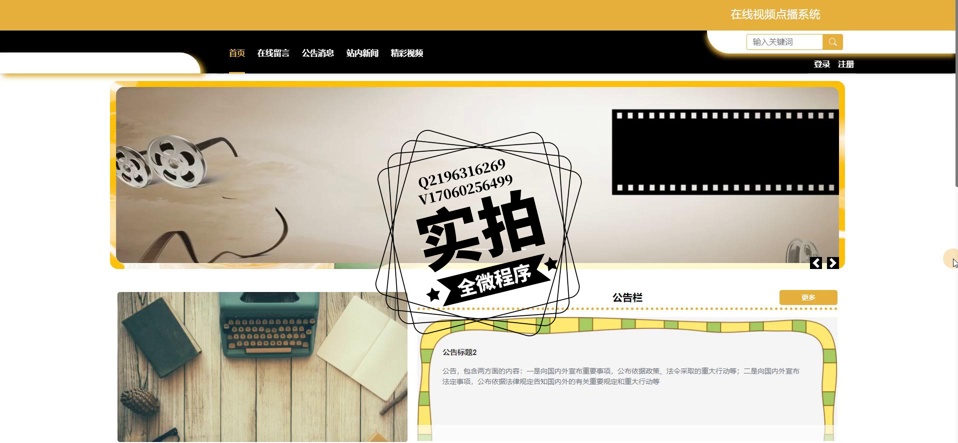This screenshot has width=958, height=443.
Task: Open the 在线留言 menu item
Action: point(273,53)
